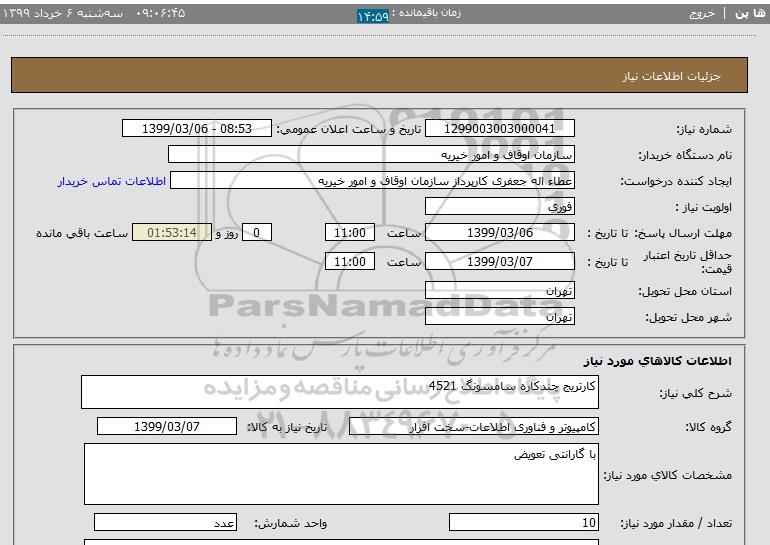The height and width of the screenshot is (545, 770).
Task: Click the header label زمان باقیمانده
Action: coord(427,13)
